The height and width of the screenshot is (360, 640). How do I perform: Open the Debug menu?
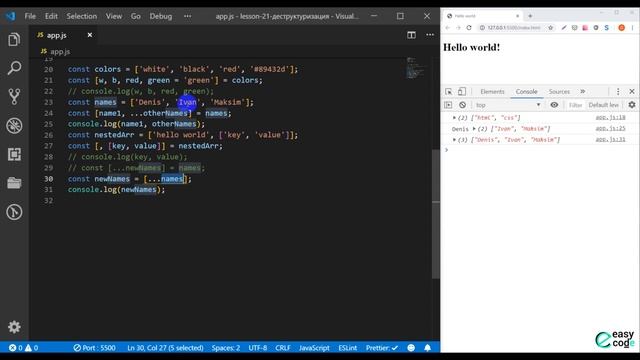click(161, 16)
